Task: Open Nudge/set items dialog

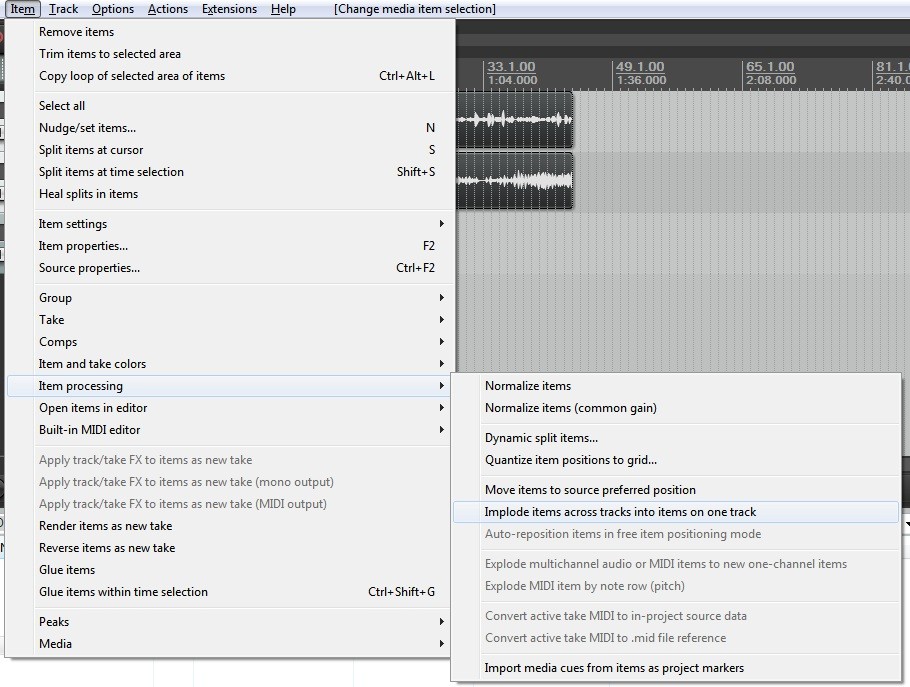Action: click(230, 128)
